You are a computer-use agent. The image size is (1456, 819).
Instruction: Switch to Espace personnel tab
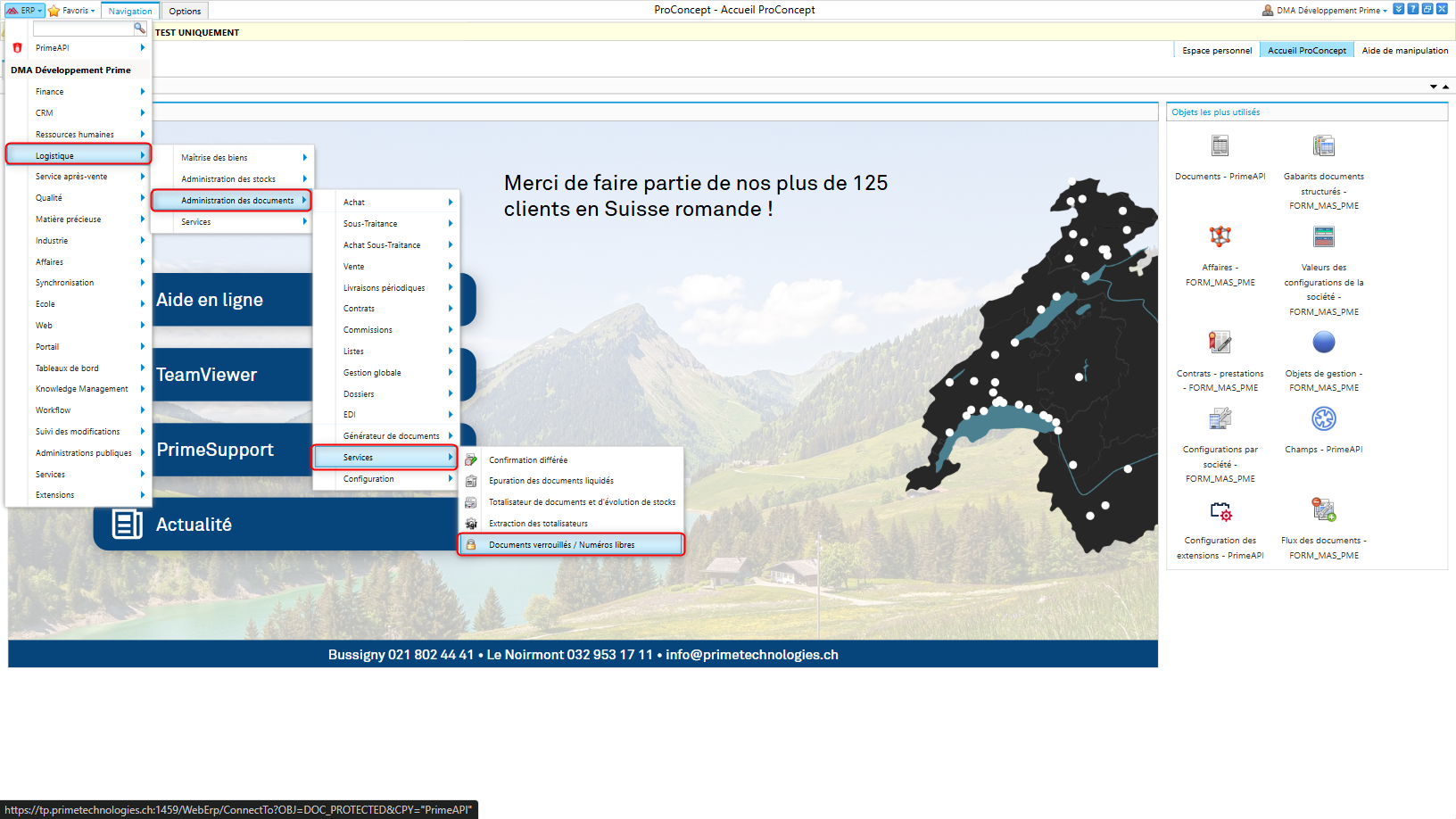pyautogui.click(x=1216, y=51)
